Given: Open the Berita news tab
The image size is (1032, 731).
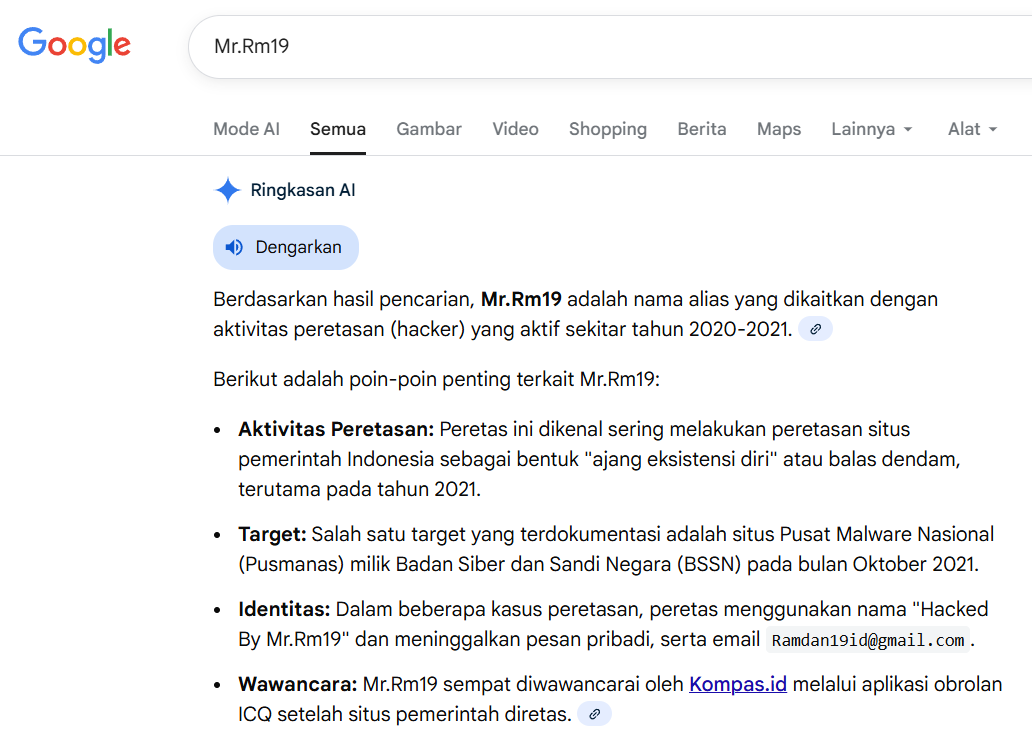Looking at the screenshot, I should (702, 129).
